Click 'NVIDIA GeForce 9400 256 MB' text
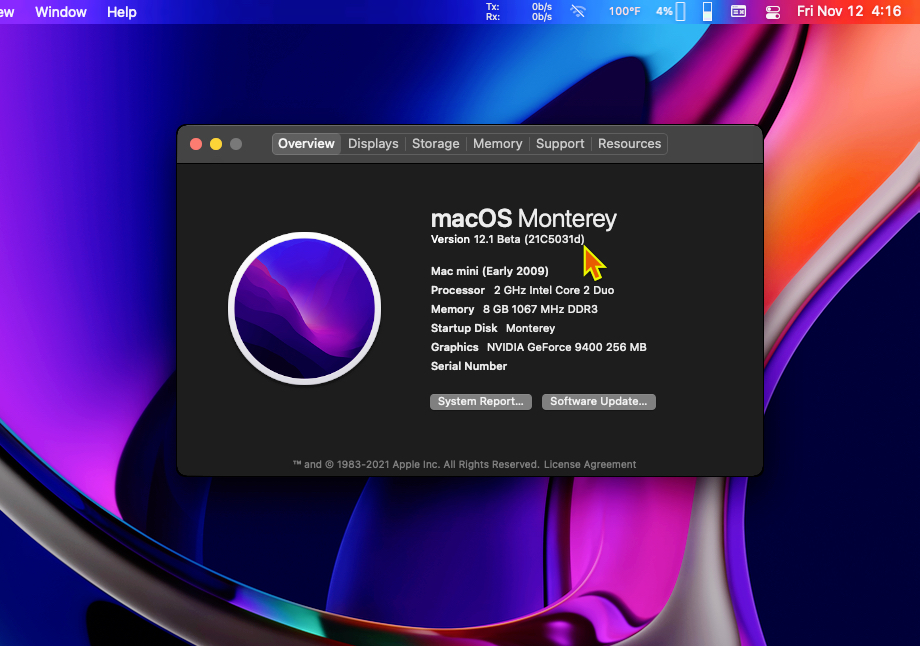The height and width of the screenshot is (646, 920). 566,347
